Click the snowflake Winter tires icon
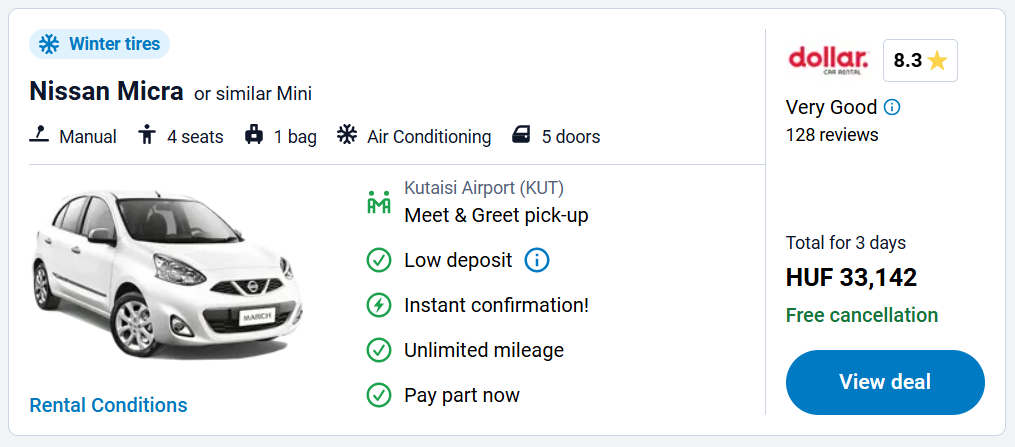 49,44
